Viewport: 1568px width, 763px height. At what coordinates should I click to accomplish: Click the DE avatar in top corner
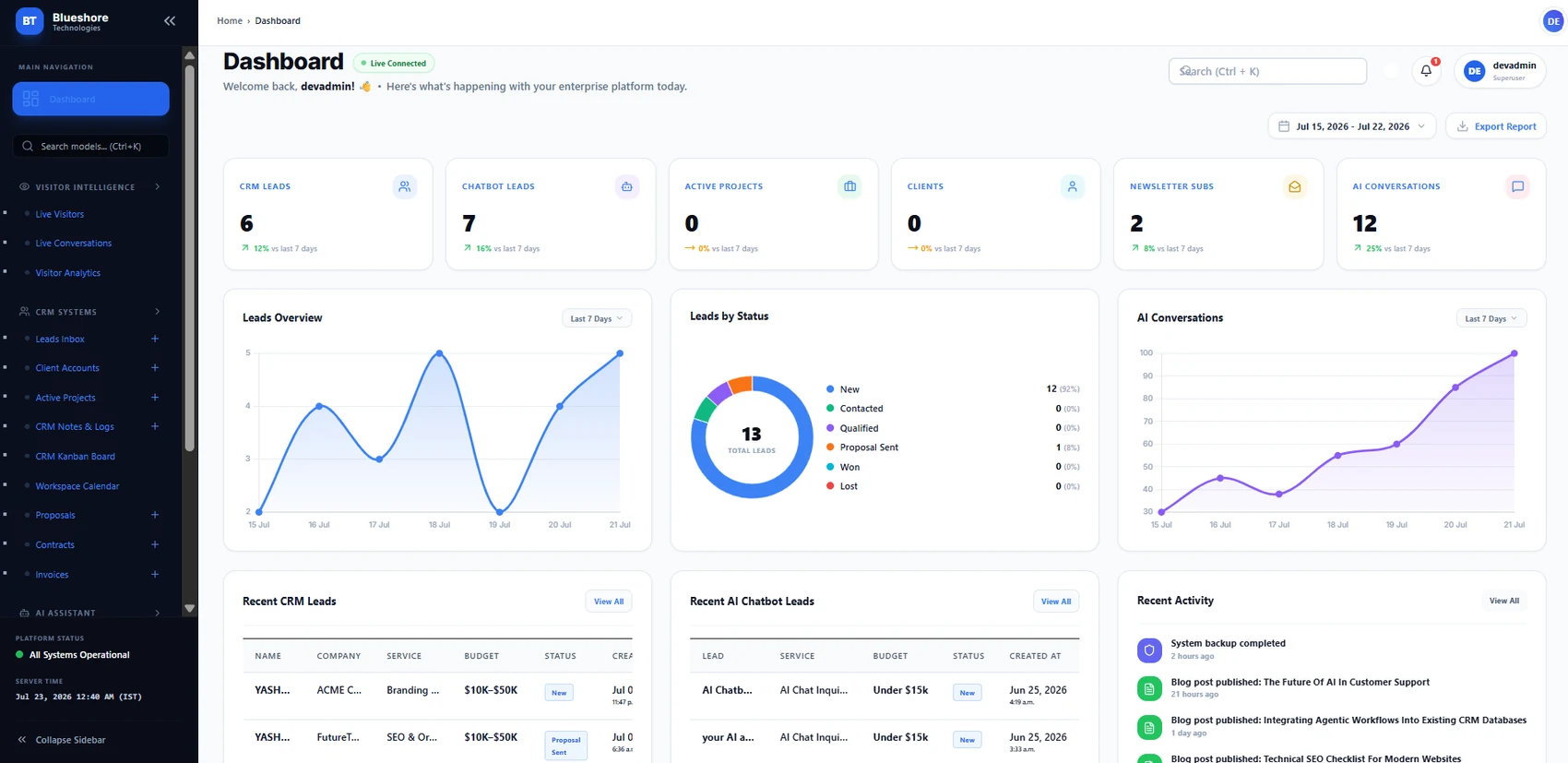(1553, 21)
